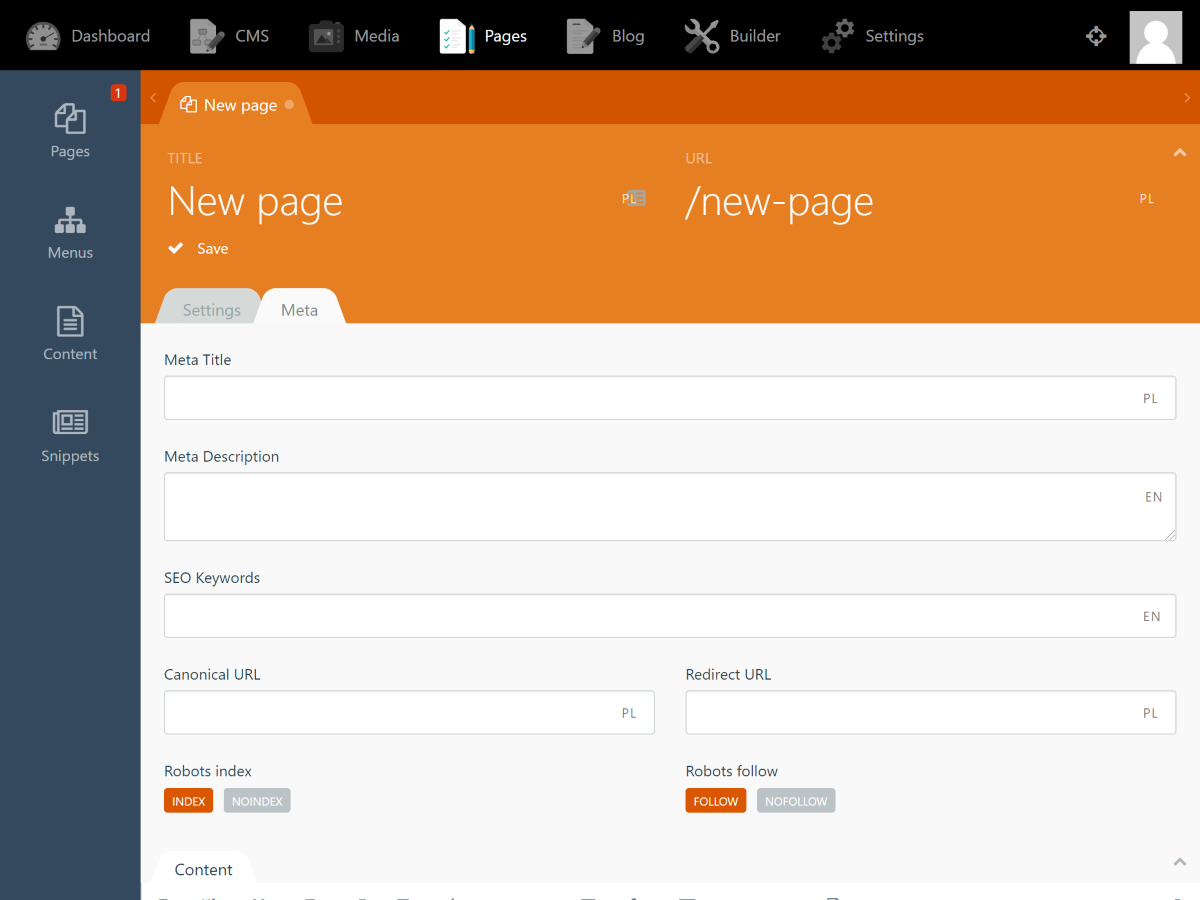The image size is (1200, 900).
Task: Click the PL language tag beside the URL
Action: [1147, 199]
